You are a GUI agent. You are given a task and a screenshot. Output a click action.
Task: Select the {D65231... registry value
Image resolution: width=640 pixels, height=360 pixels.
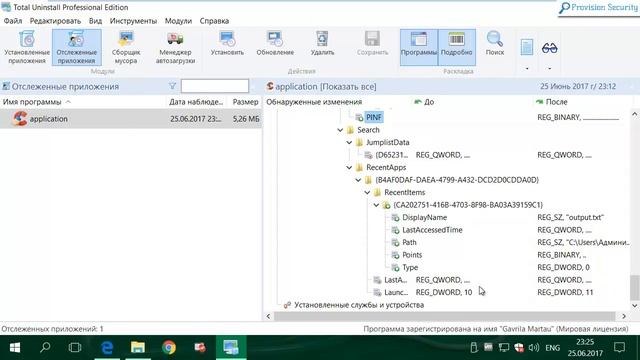point(391,155)
